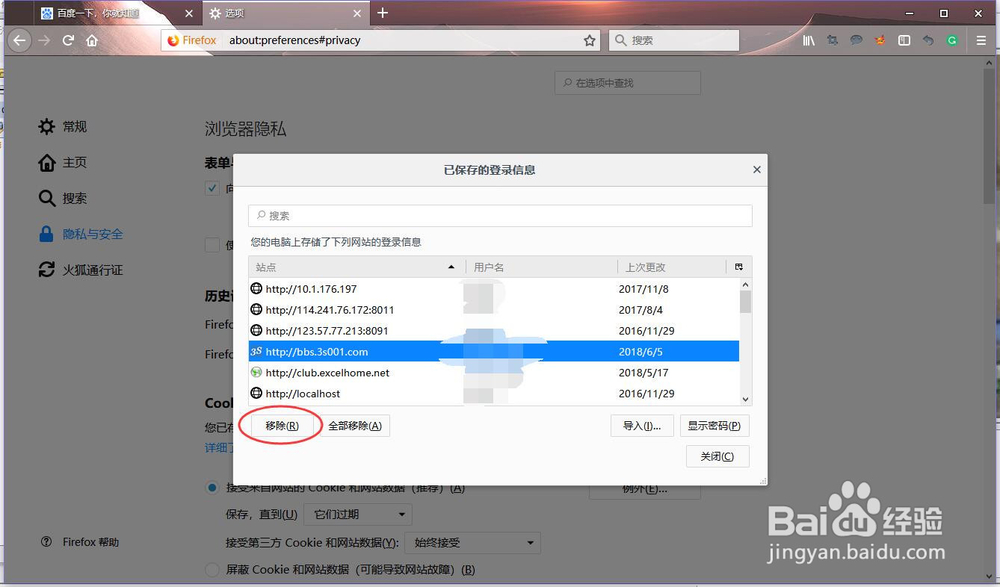Image resolution: width=1000 pixels, height=587 pixels.
Task: Open the Firefox Library toolbar icon
Action: click(808, 40)
